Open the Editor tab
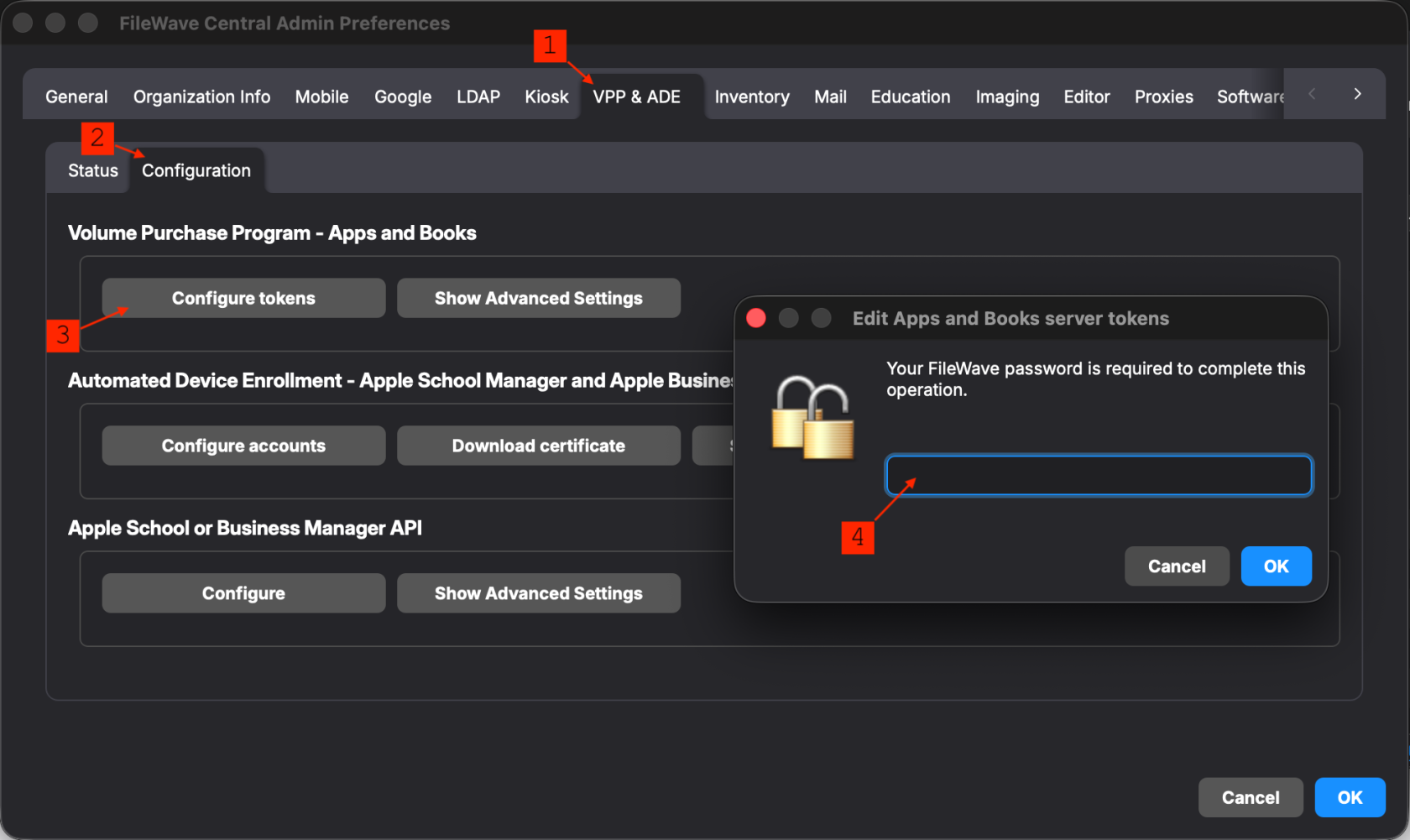 1087,97
